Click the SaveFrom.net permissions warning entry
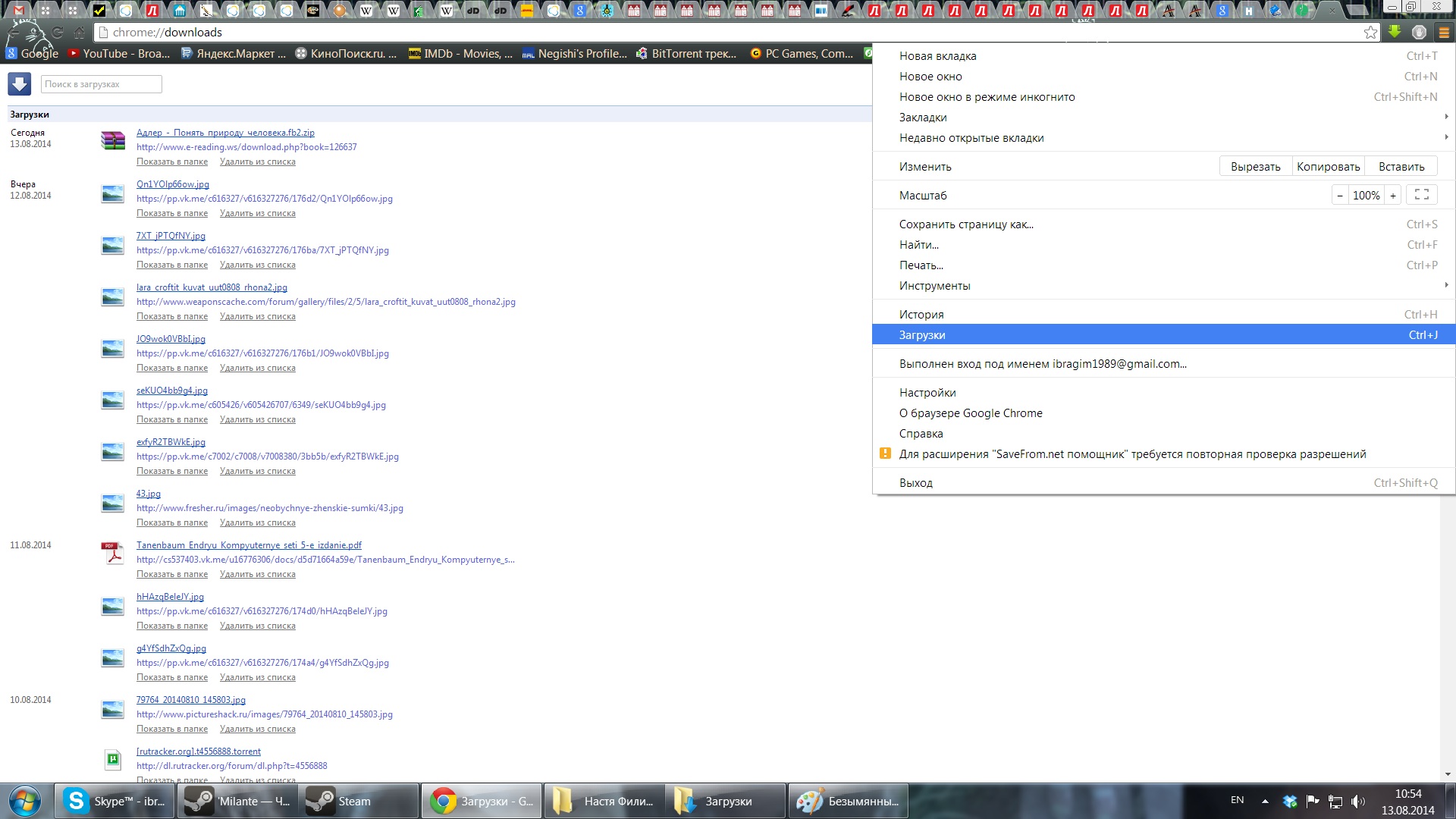Screen dimensions: 1456x819 1163,454
